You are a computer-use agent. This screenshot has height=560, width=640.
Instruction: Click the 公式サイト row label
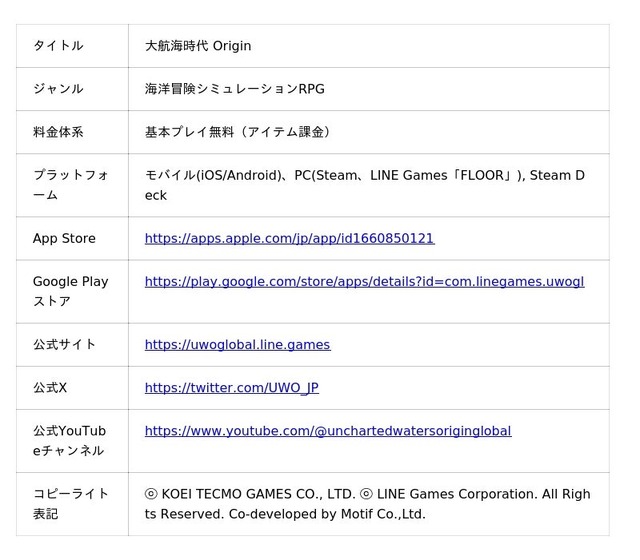64,345
